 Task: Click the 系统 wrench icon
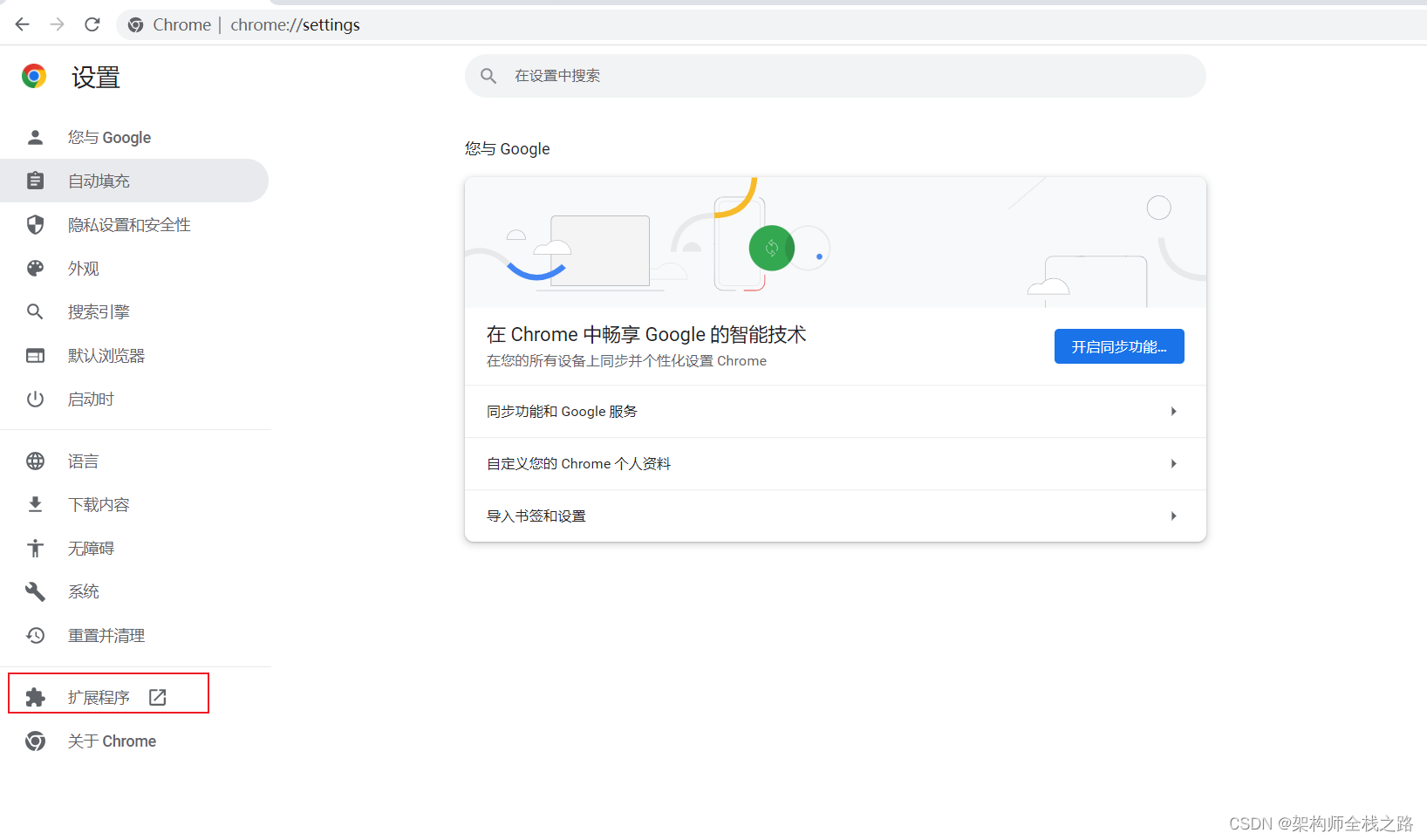(x=35, y=591)
